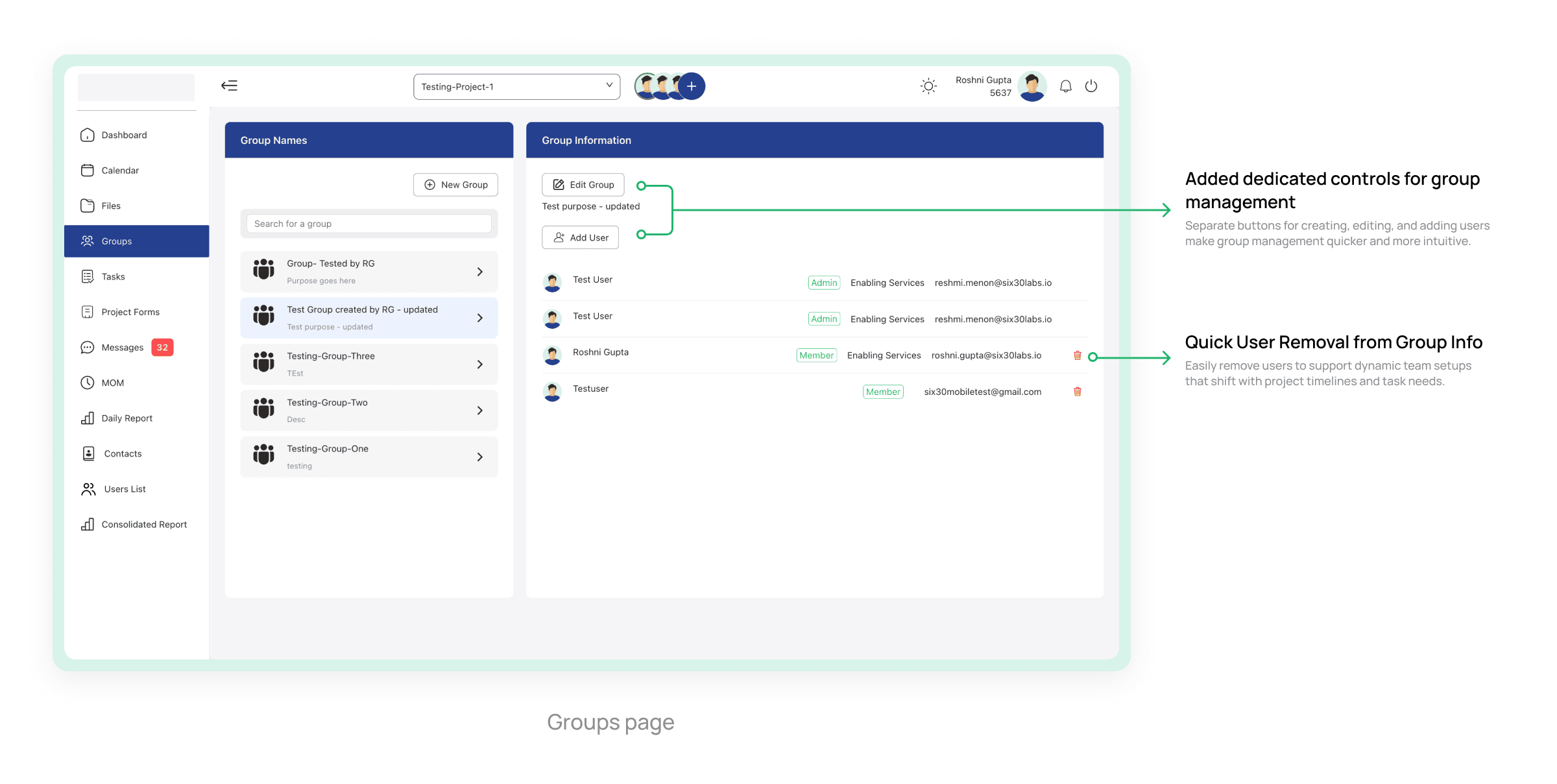Expand Group- Tested by RG chevron
This screenshot has width=1557, height=784.
click(479, 272)
